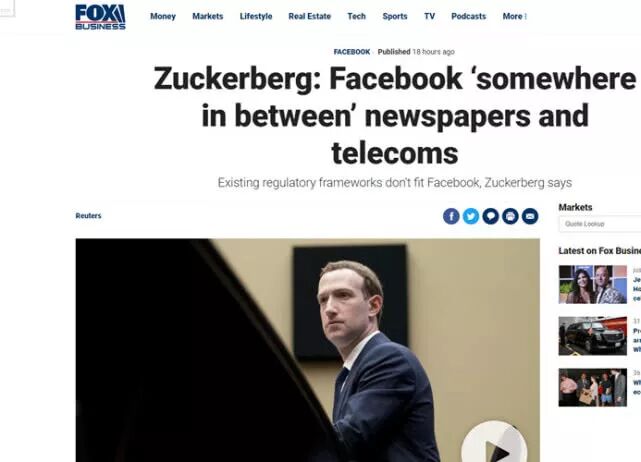The width and height of the screenshot is (641, 462).
Task: Go to Podcasts section
Action: click(x=468, y=16)
